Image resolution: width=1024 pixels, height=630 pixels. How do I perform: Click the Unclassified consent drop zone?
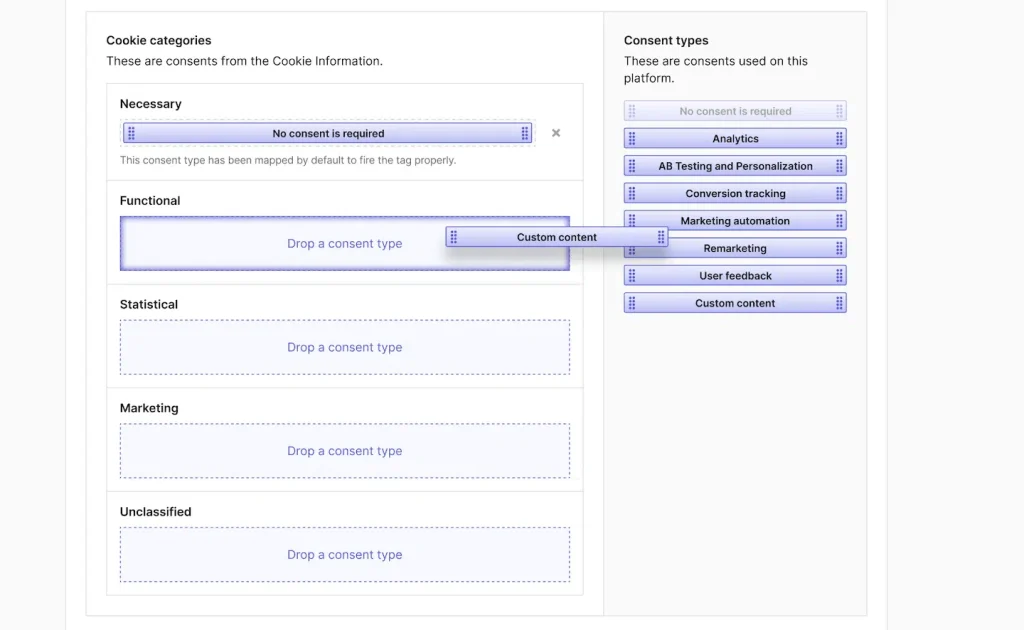(344, 555)
